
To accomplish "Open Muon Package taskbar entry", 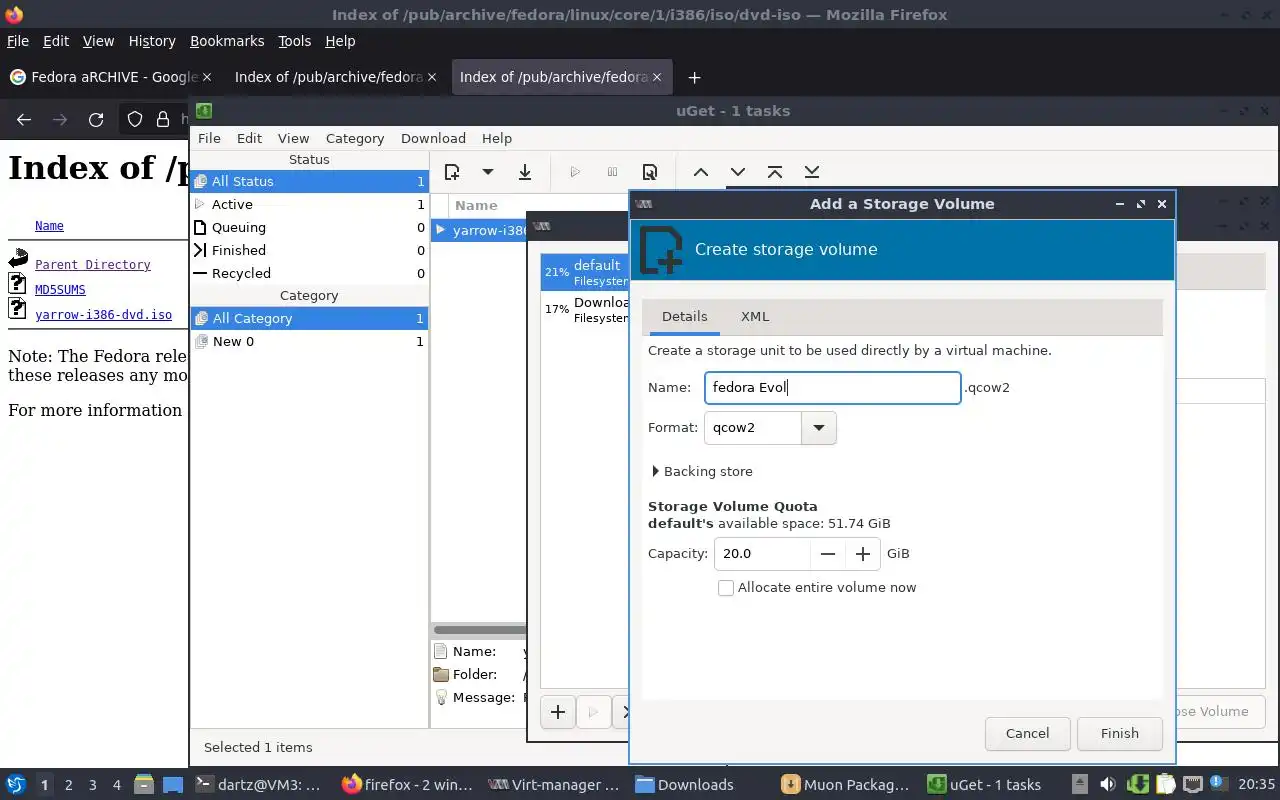I will [845, 785].
